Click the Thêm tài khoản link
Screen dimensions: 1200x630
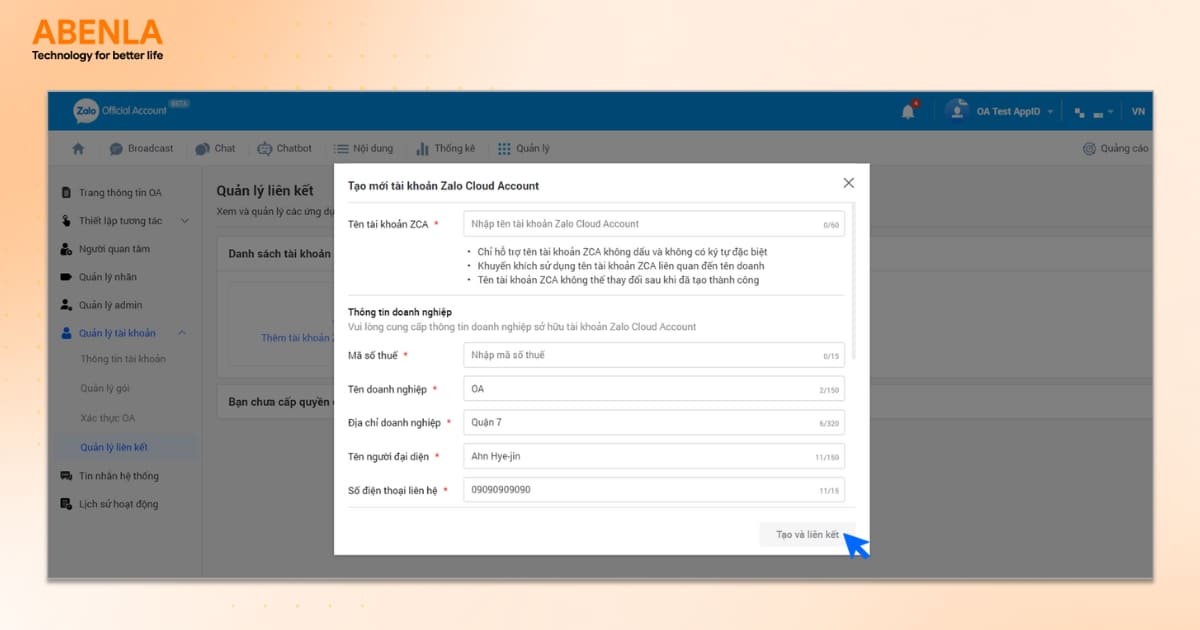[296, 338]
